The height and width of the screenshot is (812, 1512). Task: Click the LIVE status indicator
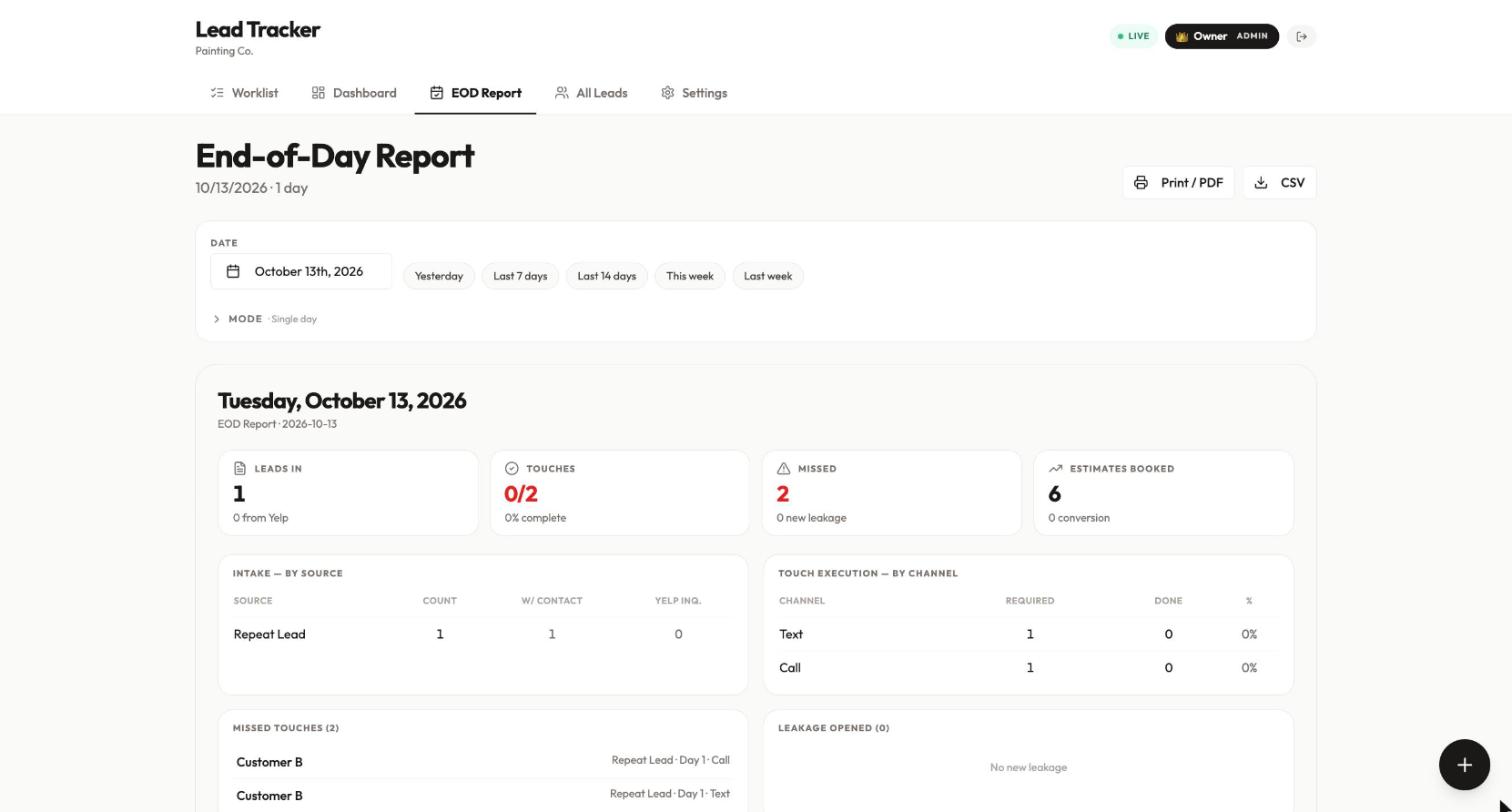[1133, 37]
